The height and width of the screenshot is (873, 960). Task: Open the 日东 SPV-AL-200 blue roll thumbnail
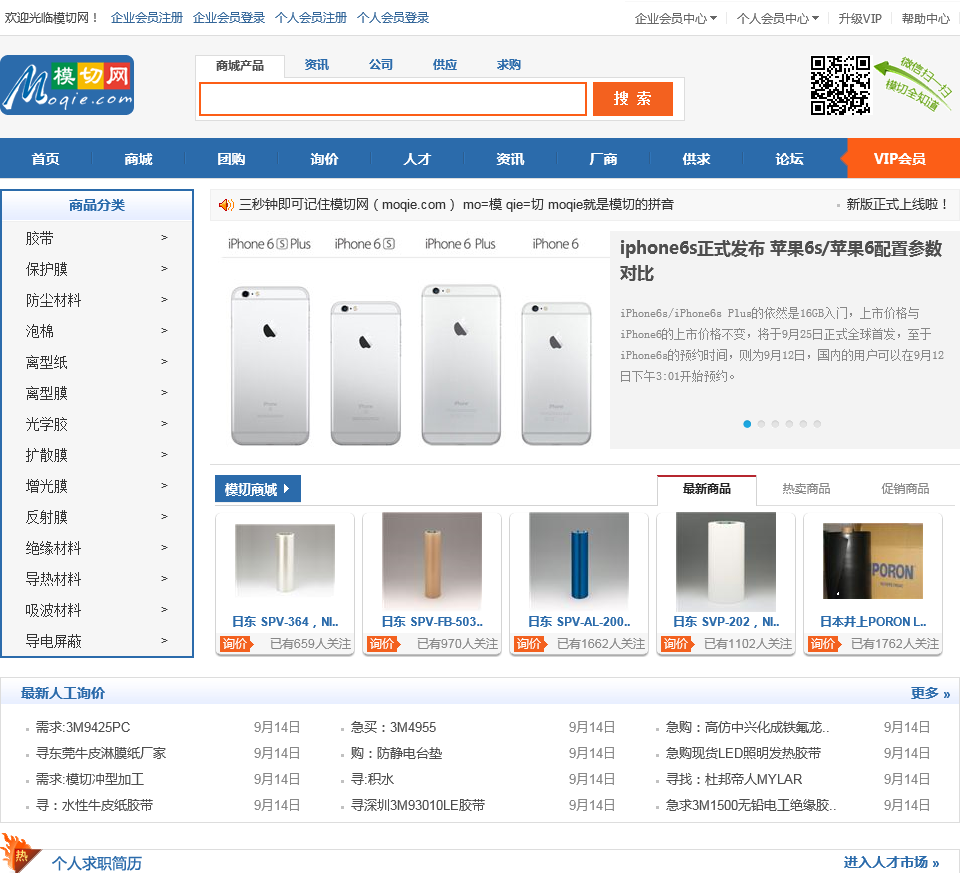click(579, 561)
